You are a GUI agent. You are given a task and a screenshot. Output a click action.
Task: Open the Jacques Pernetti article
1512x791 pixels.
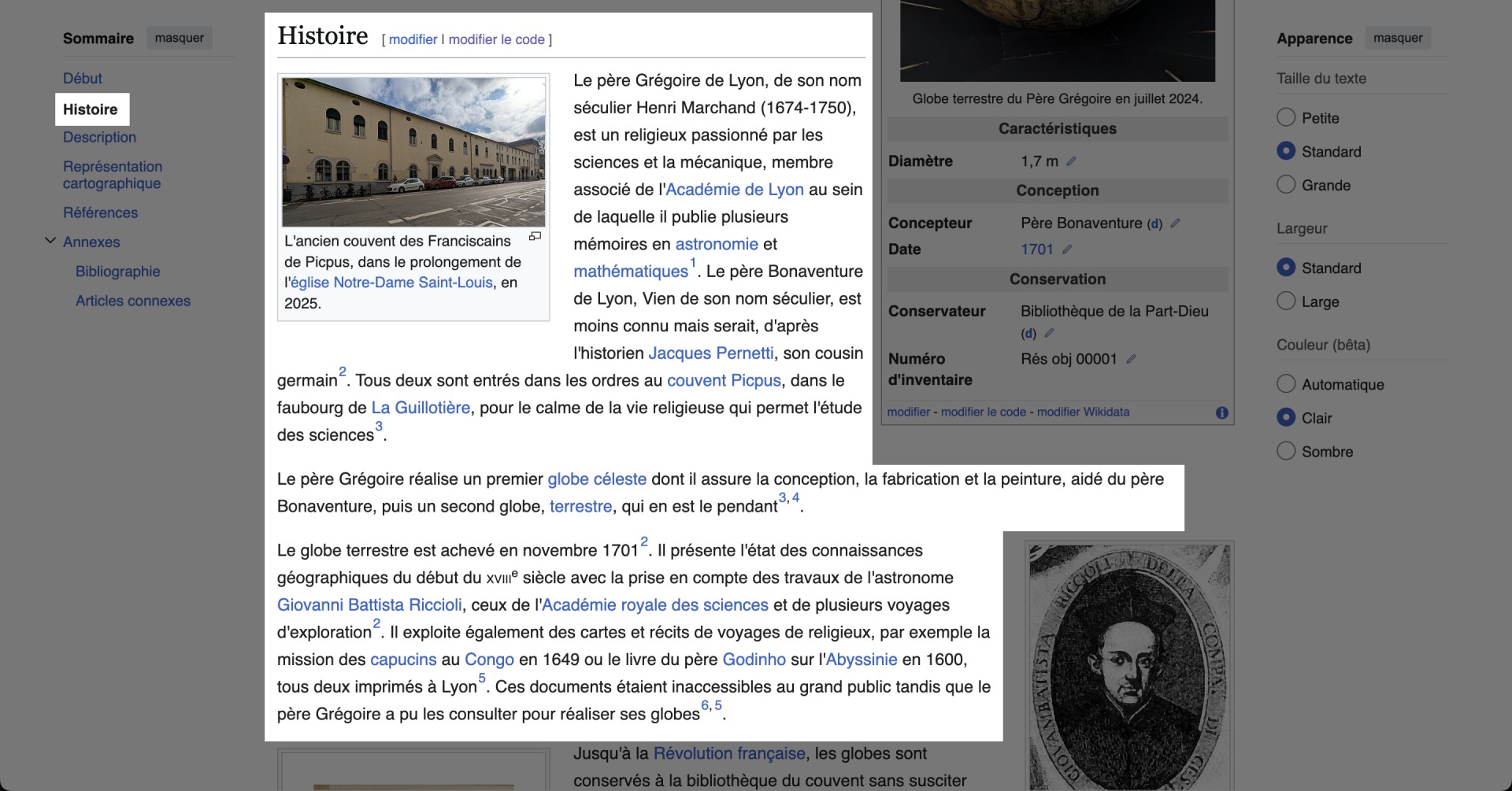(710, 353)
